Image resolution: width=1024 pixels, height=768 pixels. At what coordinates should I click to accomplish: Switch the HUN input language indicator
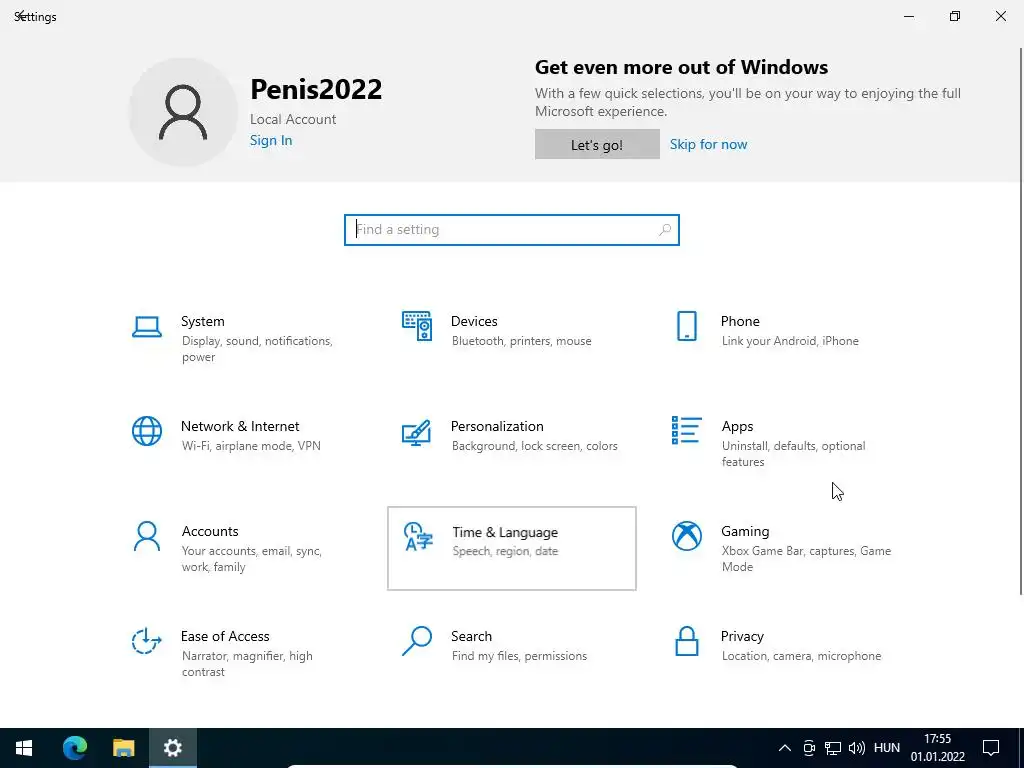tap(886, 748)
